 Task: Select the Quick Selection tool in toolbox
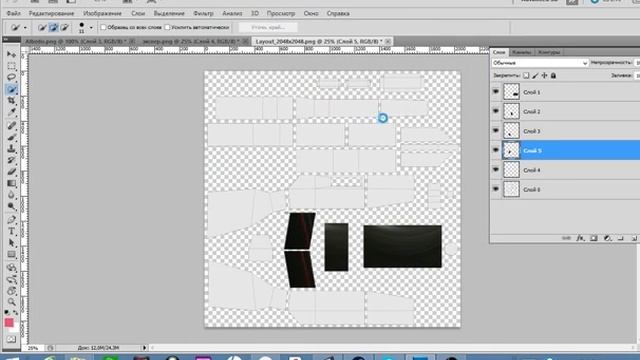[11, 89]
